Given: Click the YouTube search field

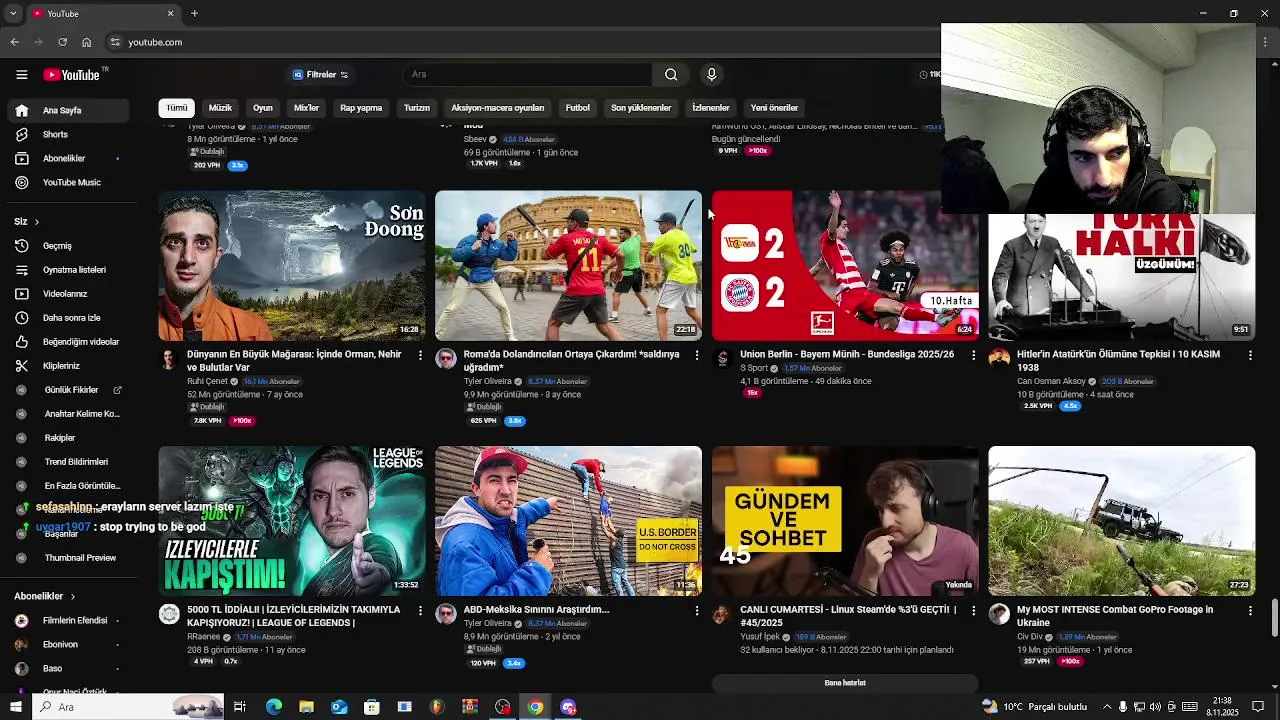Looking at the screenshot, I should click(x=527, y=75).
